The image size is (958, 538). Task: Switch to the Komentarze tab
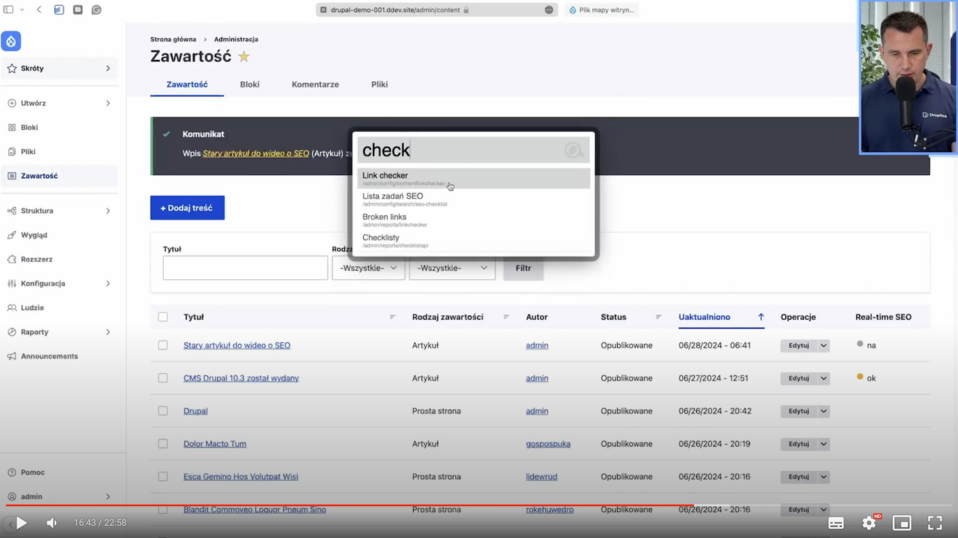click(315, 84)
